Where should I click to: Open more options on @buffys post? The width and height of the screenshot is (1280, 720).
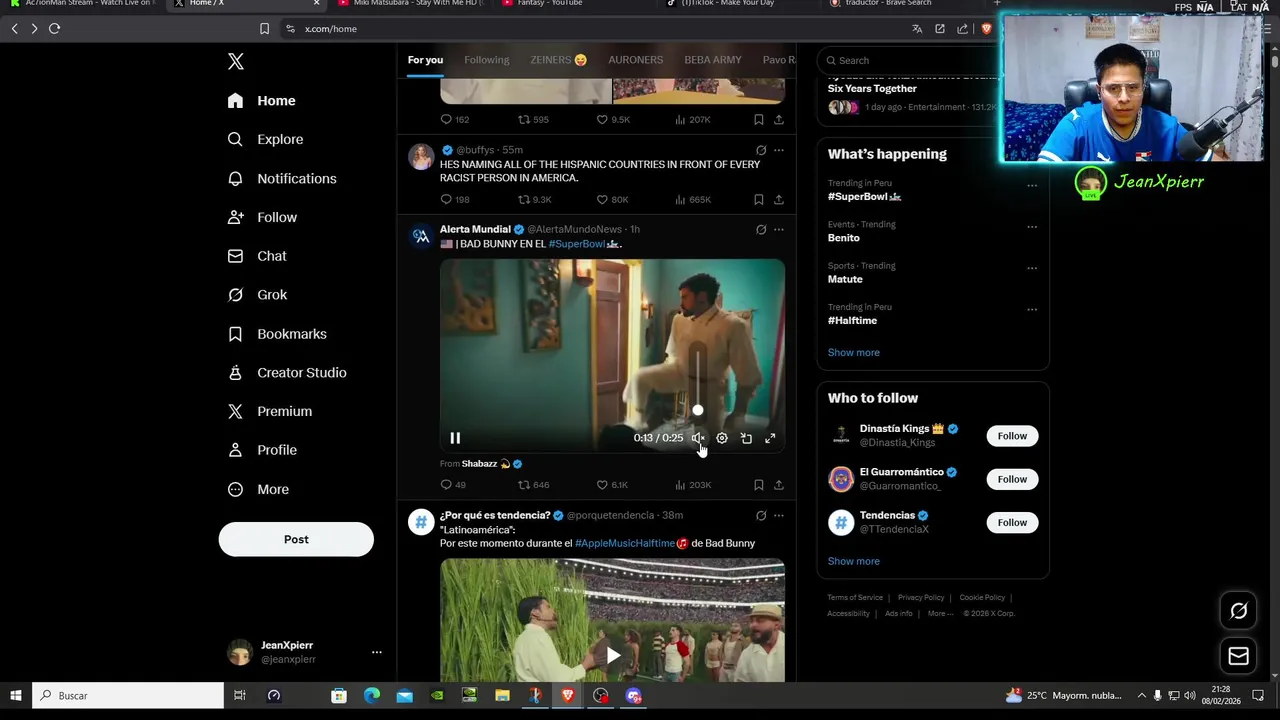(x=779, y=150)
